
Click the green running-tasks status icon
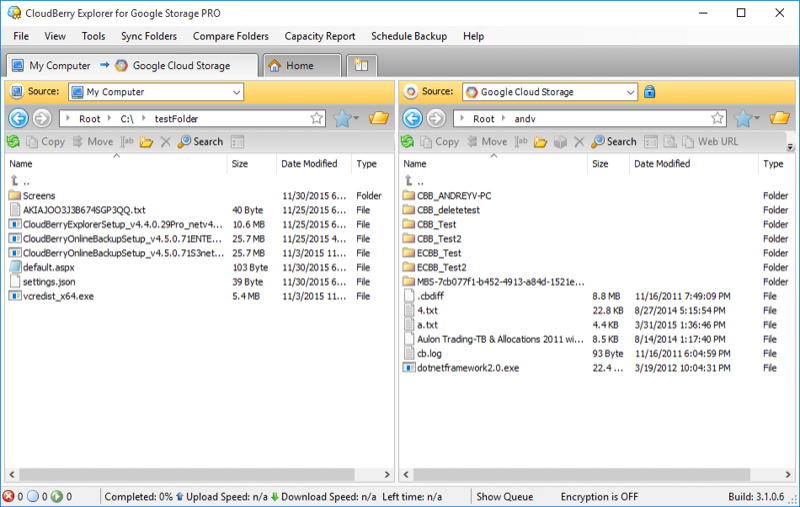(57, 496)
